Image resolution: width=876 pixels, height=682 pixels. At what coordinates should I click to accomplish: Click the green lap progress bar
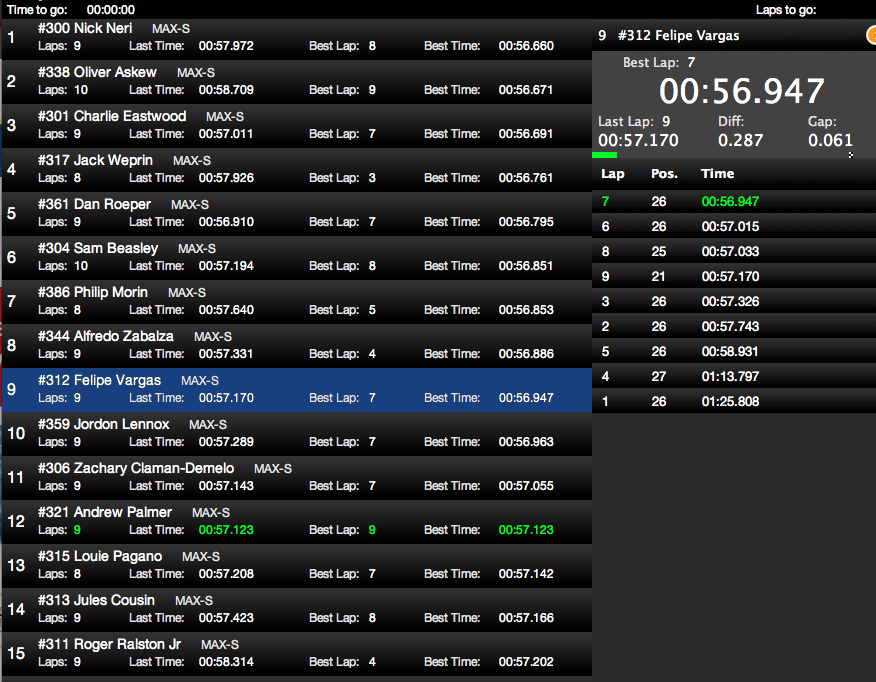(x=604, y=155)
